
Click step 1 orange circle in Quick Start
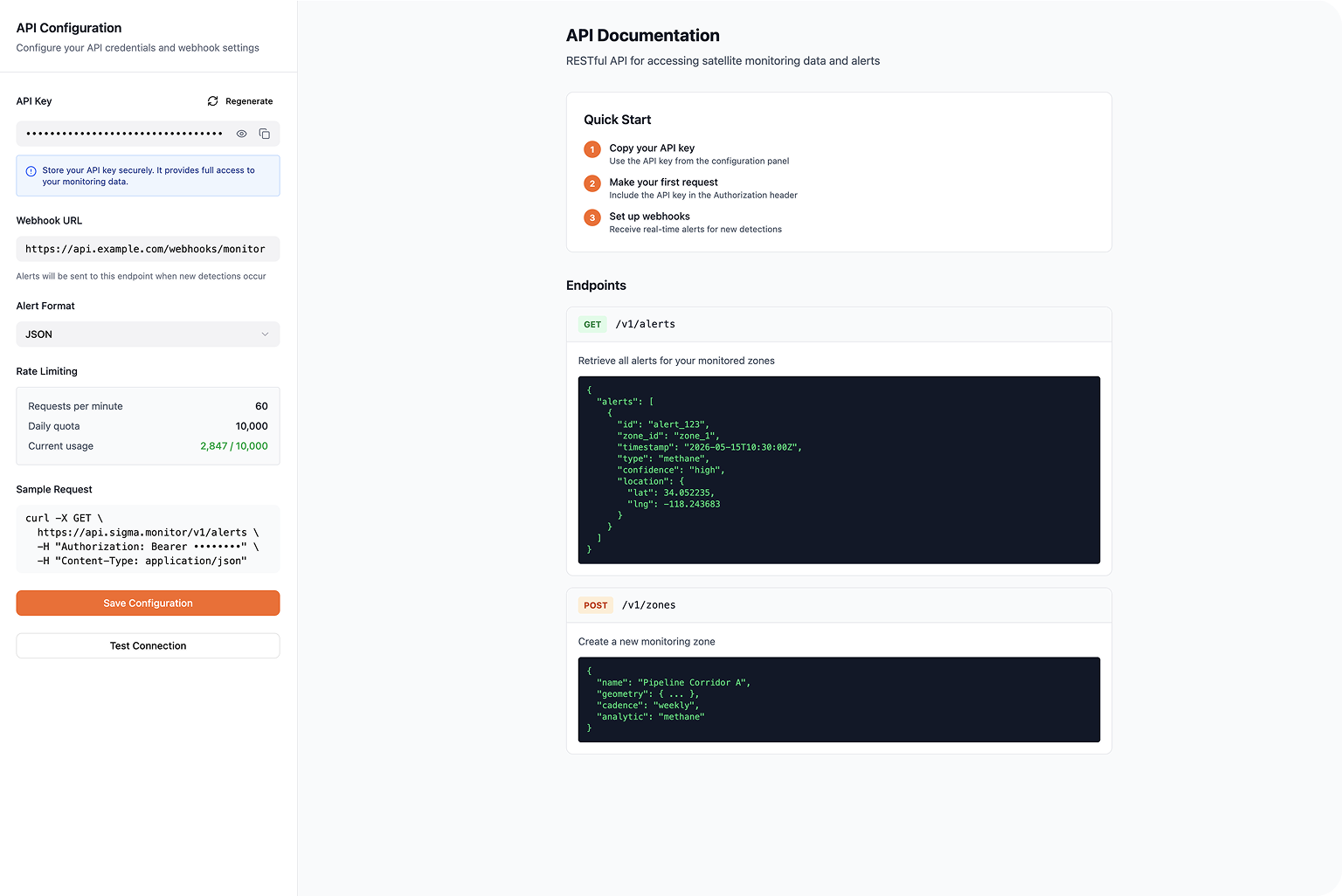tap(592, 149)
